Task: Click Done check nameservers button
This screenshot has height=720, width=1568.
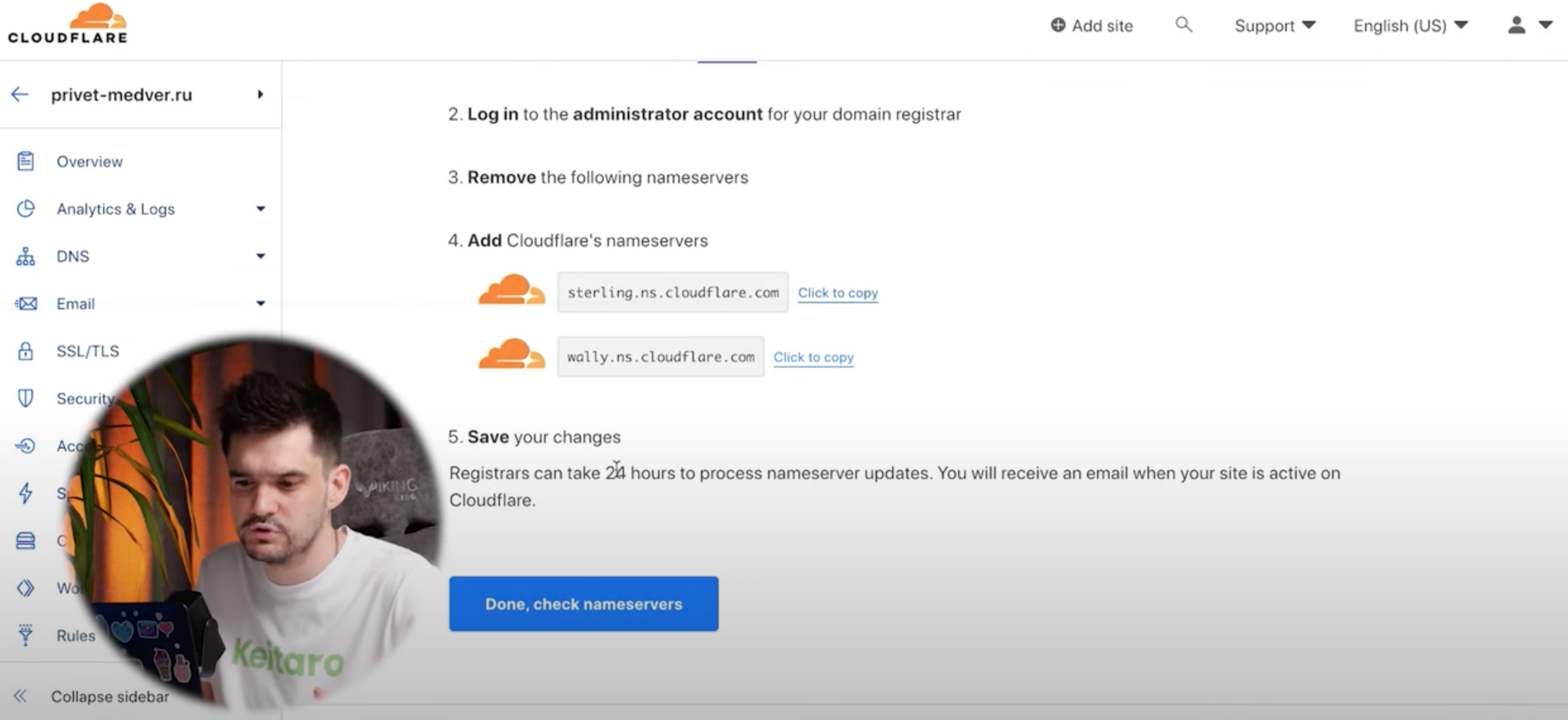Action: [583, 603]
